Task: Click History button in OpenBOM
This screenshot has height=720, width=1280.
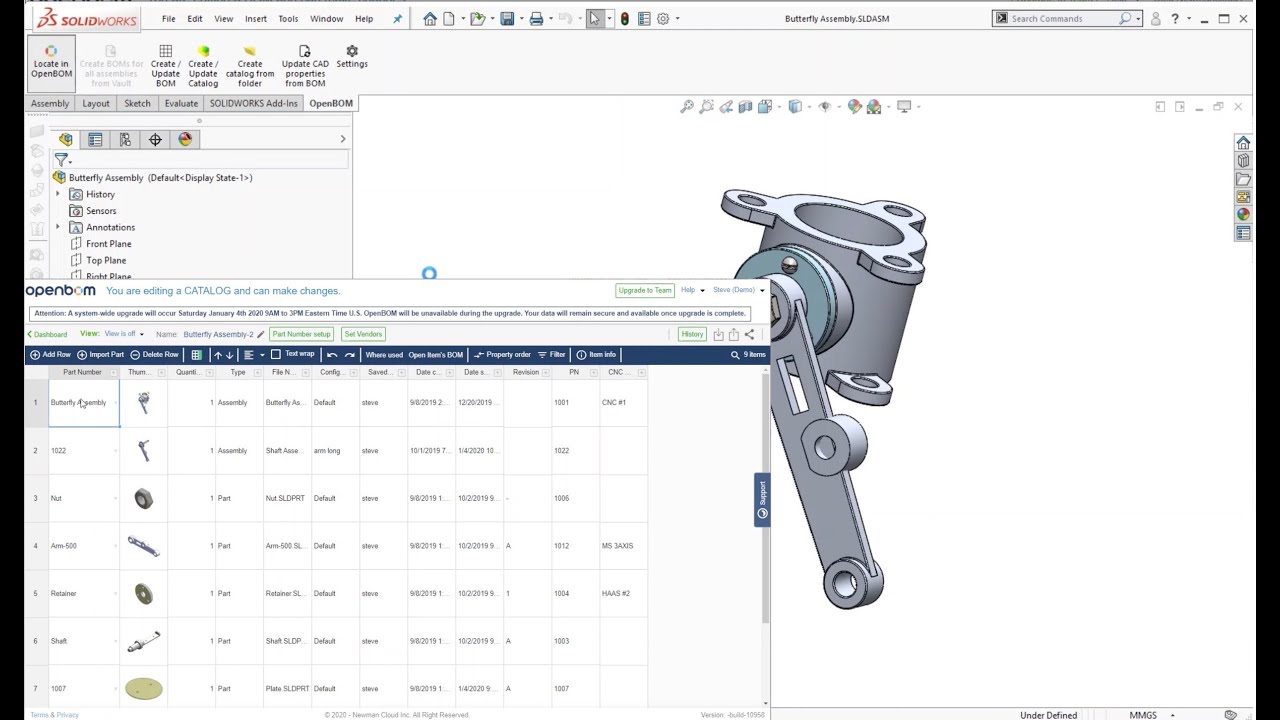Action: 692,334
